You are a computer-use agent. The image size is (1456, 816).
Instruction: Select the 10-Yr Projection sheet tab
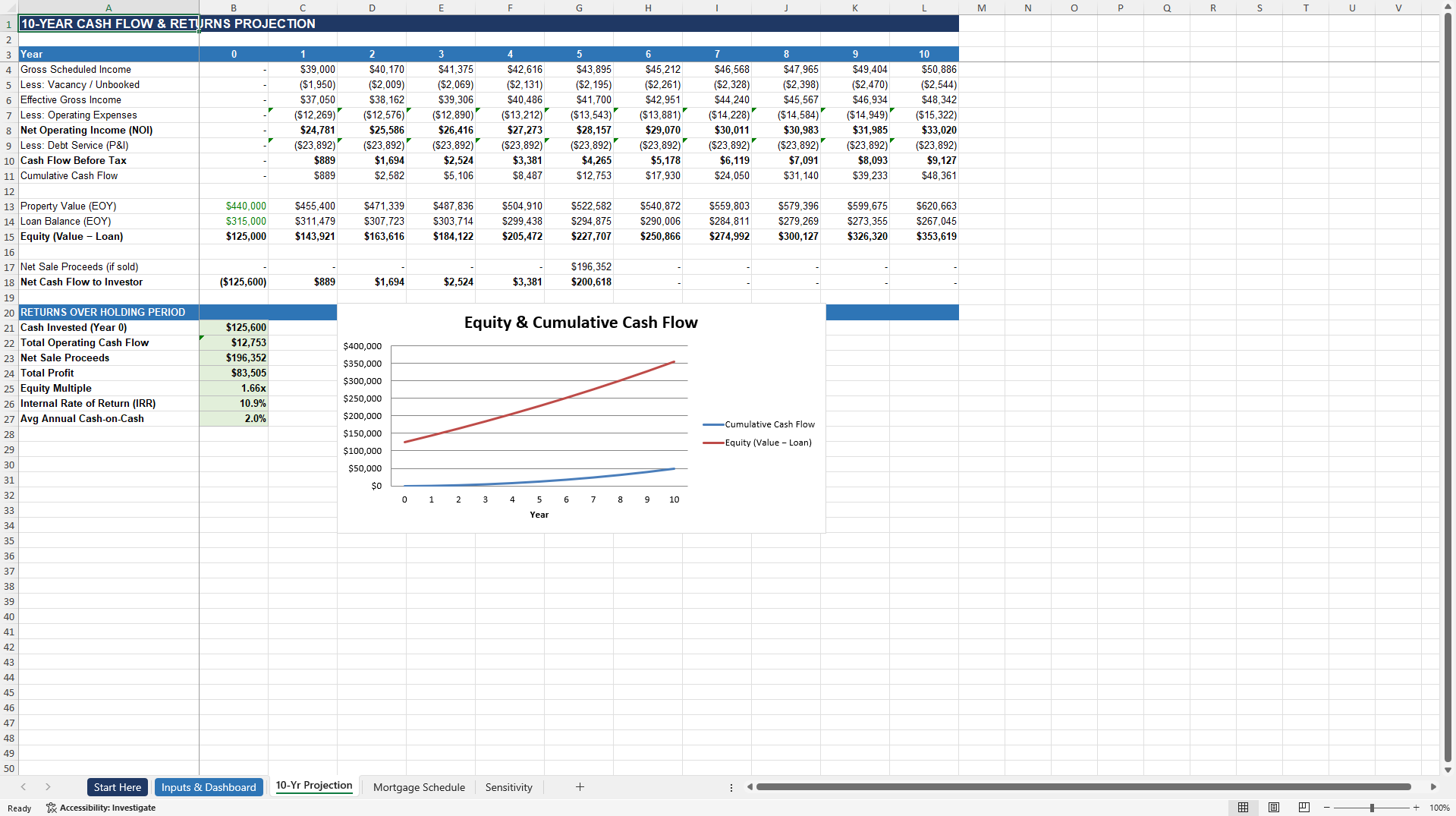314,786
